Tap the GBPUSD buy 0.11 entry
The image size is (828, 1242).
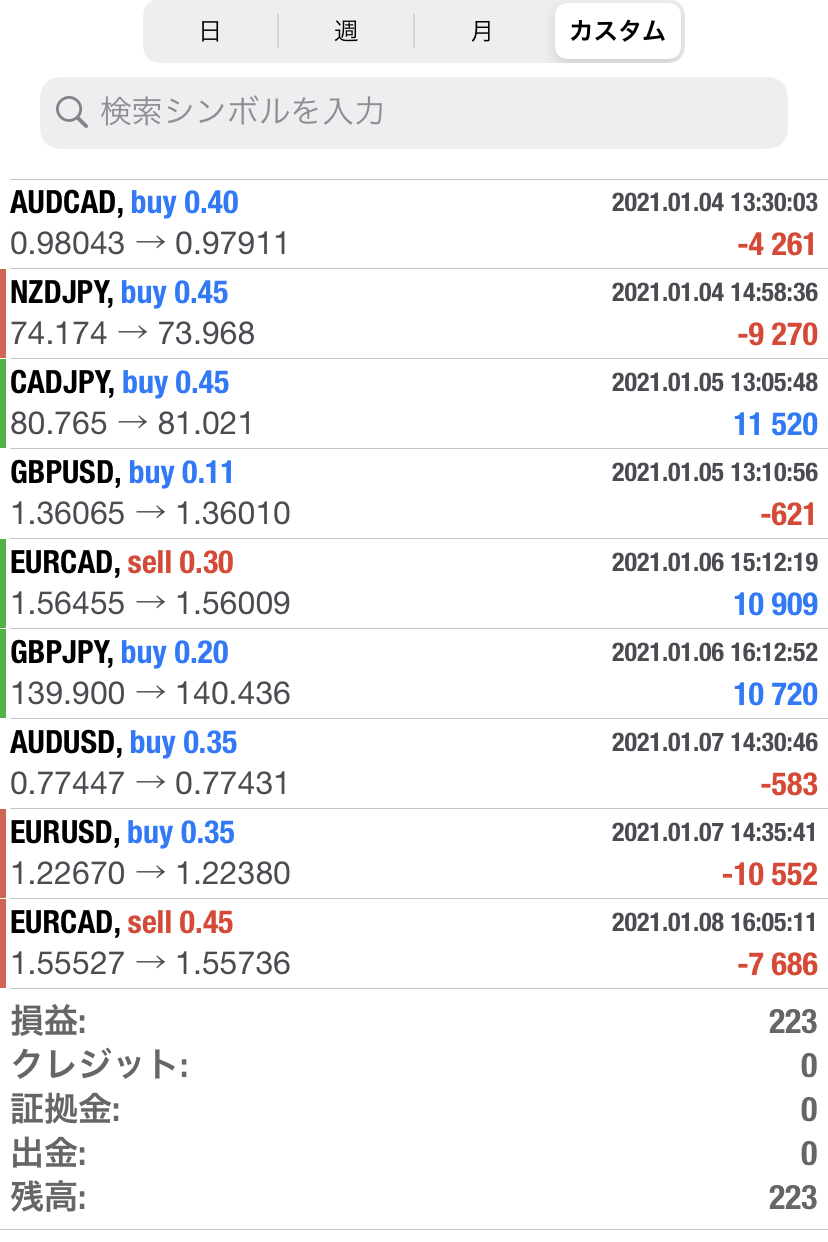414,494
